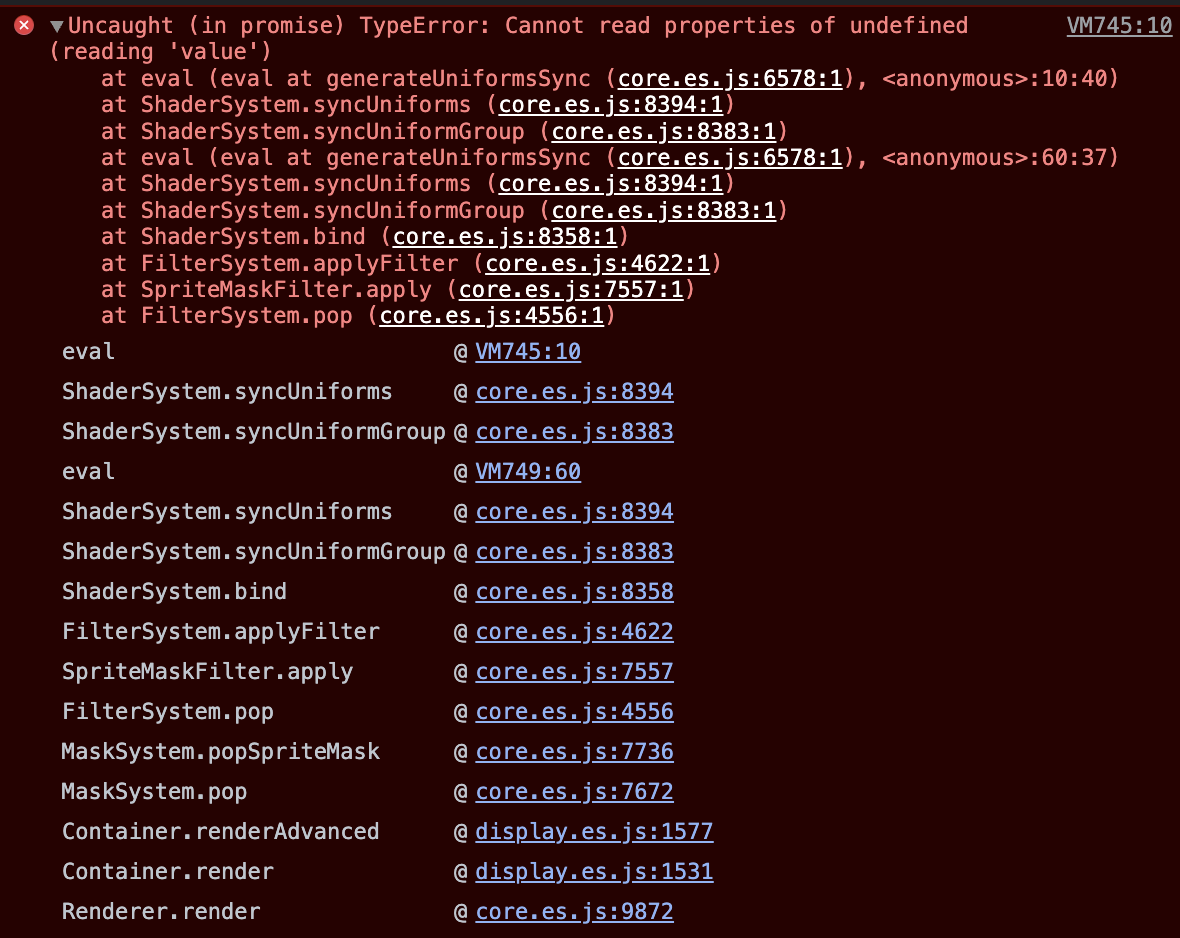Open core.es.js:7736 MaskSystem.popSpriteMask frame
1180x938 pixels.
point(575,751)
